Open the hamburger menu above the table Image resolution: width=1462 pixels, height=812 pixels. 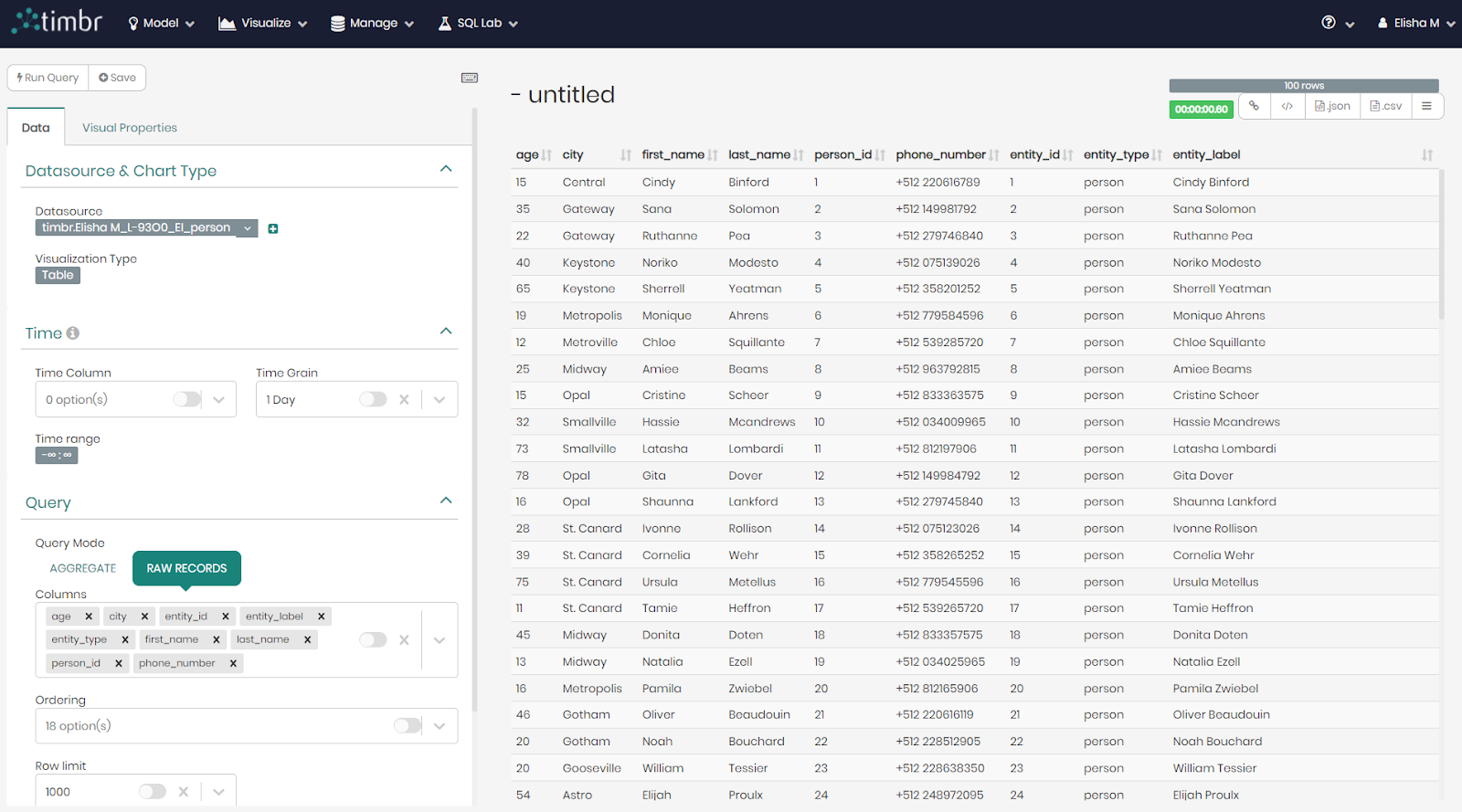click(1426, 106)
